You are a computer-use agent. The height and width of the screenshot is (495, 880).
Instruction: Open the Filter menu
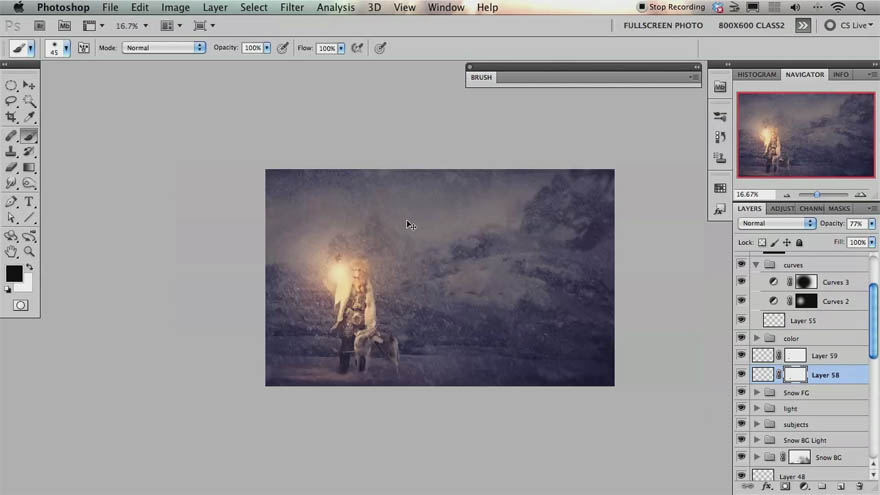(x=292, y=7)
